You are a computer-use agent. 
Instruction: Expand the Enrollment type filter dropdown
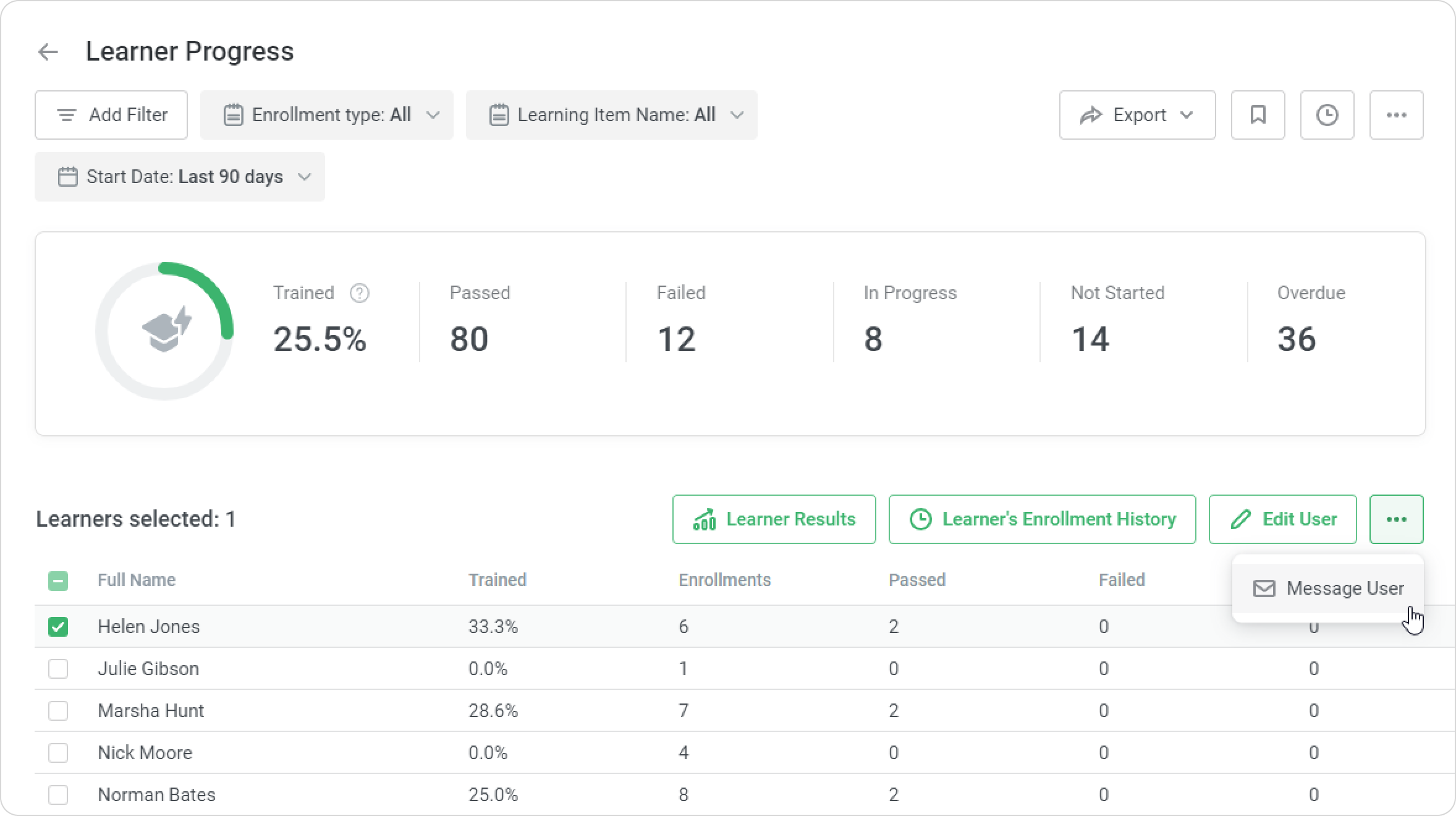coord(326,115)
